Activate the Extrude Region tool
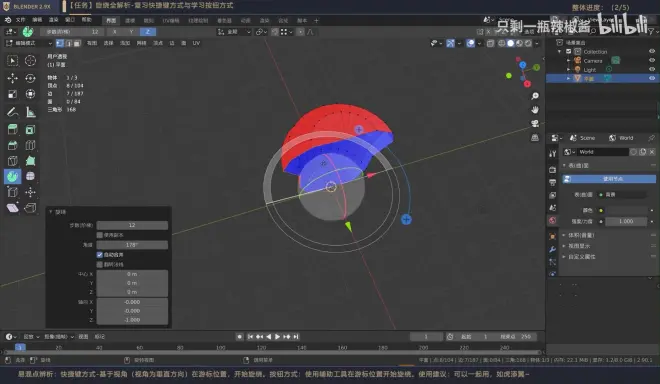The image size is (660, 384). pyautogui.click(x=12, y=129)
